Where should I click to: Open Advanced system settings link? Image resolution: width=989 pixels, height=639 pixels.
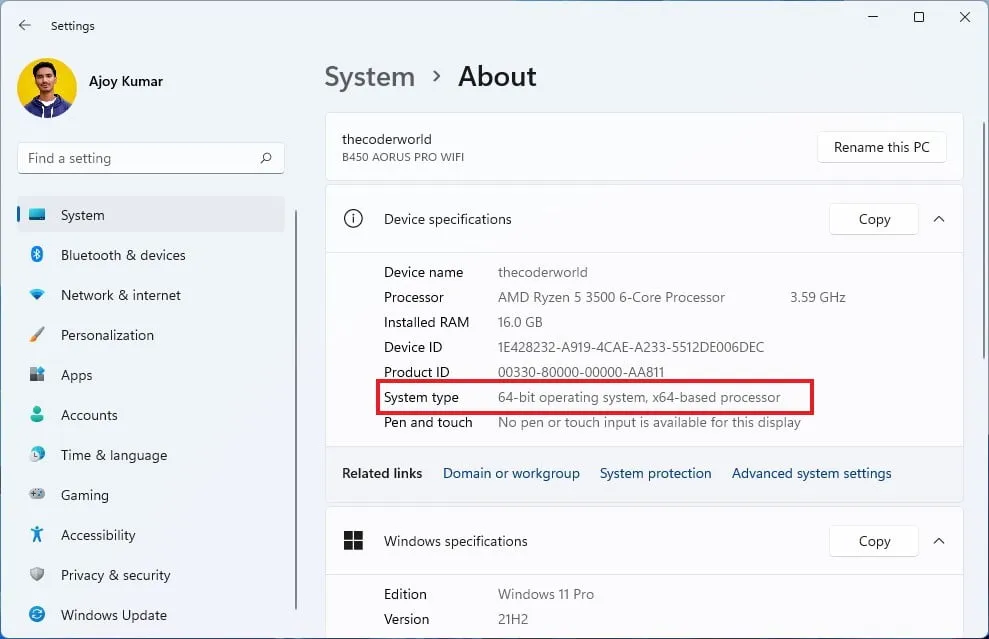point(811,473)
